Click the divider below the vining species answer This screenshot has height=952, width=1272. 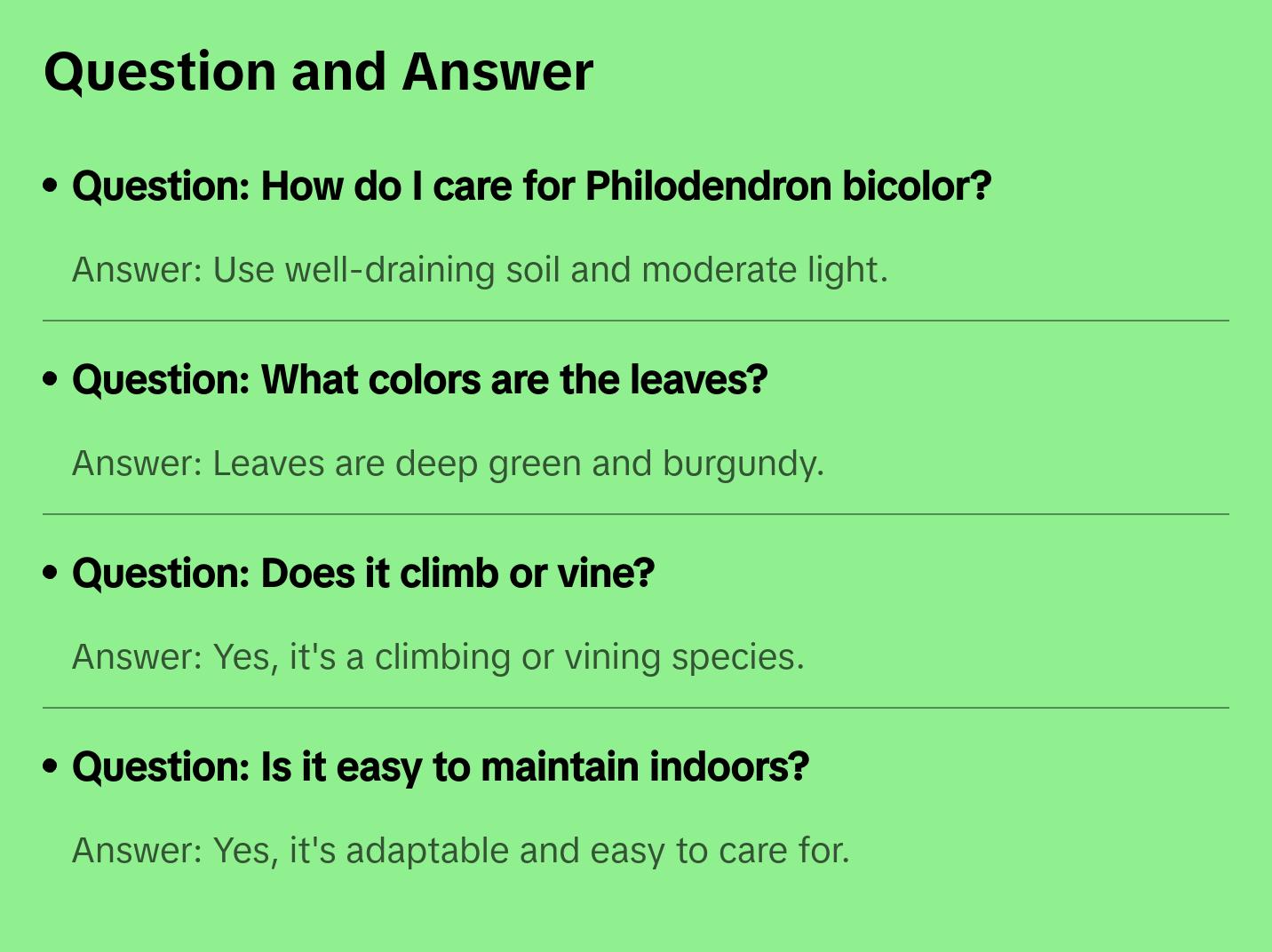tap(636, 708)
